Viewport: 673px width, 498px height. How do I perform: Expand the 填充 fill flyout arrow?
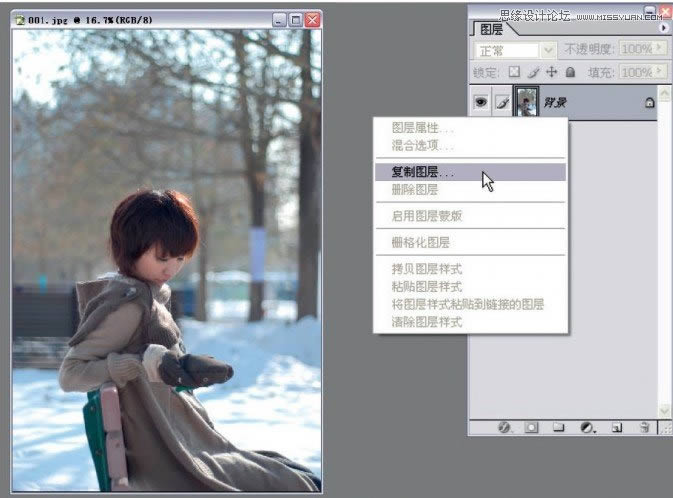tap(659, 72)
